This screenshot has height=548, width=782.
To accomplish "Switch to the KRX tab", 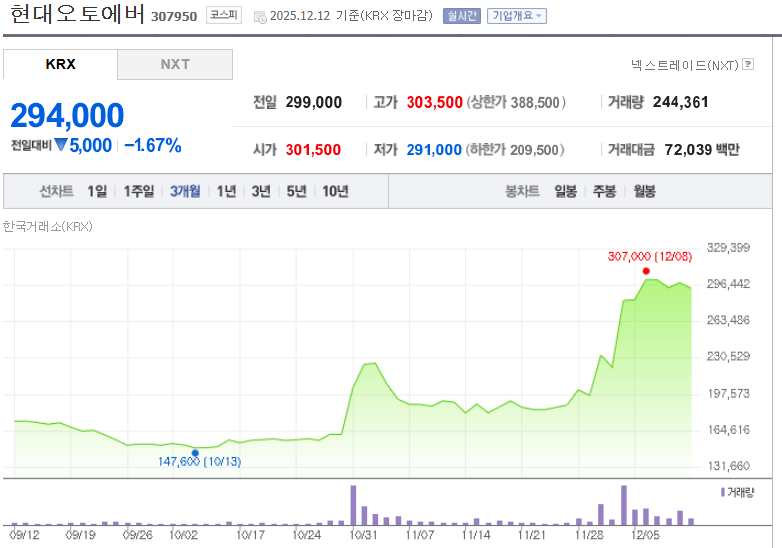I will [60, 64].
